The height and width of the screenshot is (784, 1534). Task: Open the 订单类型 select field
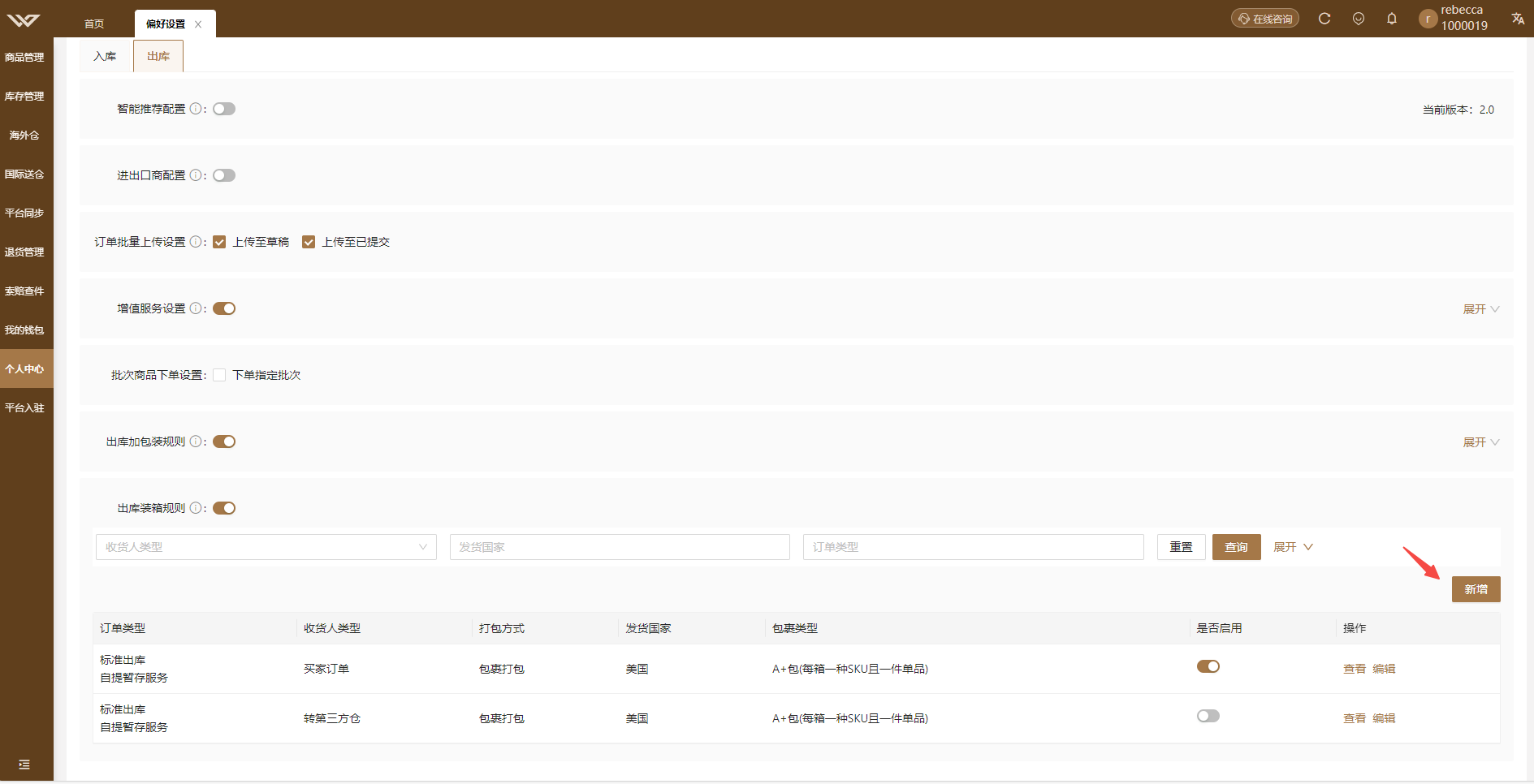tap(974, 547)
